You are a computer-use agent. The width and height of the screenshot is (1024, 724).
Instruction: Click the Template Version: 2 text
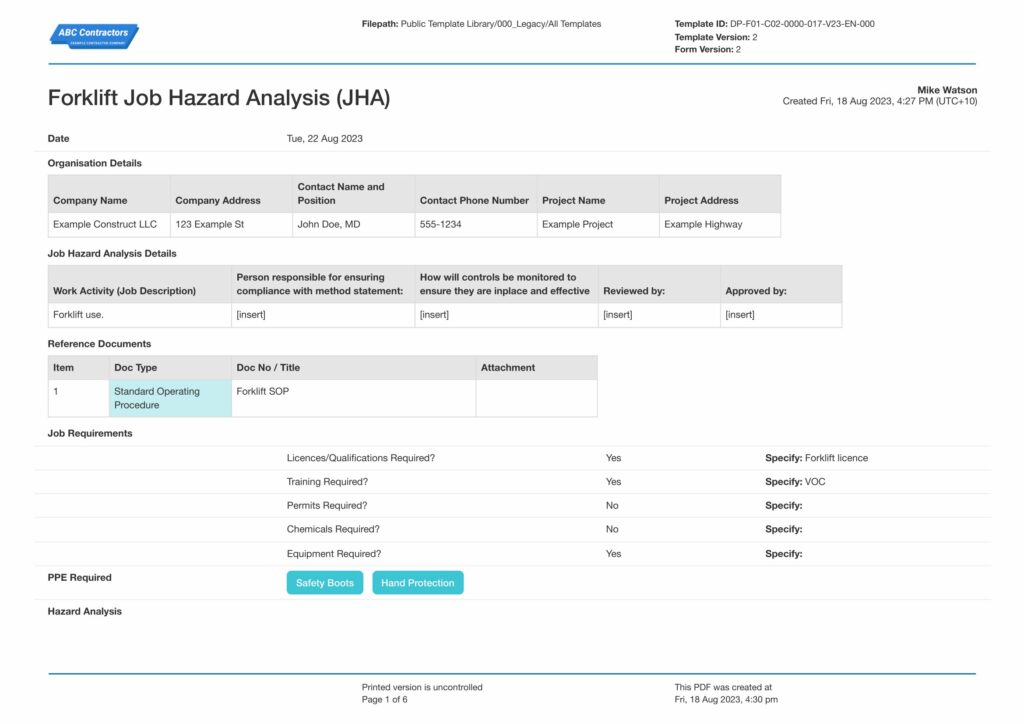point(716,37)
